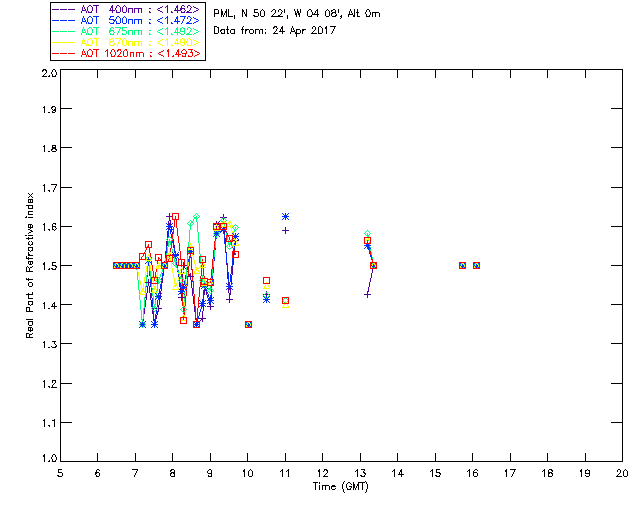Click the purple plus data point at 11 GMT
The height and width of the screenshot is (512, 640).
pyautogui.click(x=286, y=231)
